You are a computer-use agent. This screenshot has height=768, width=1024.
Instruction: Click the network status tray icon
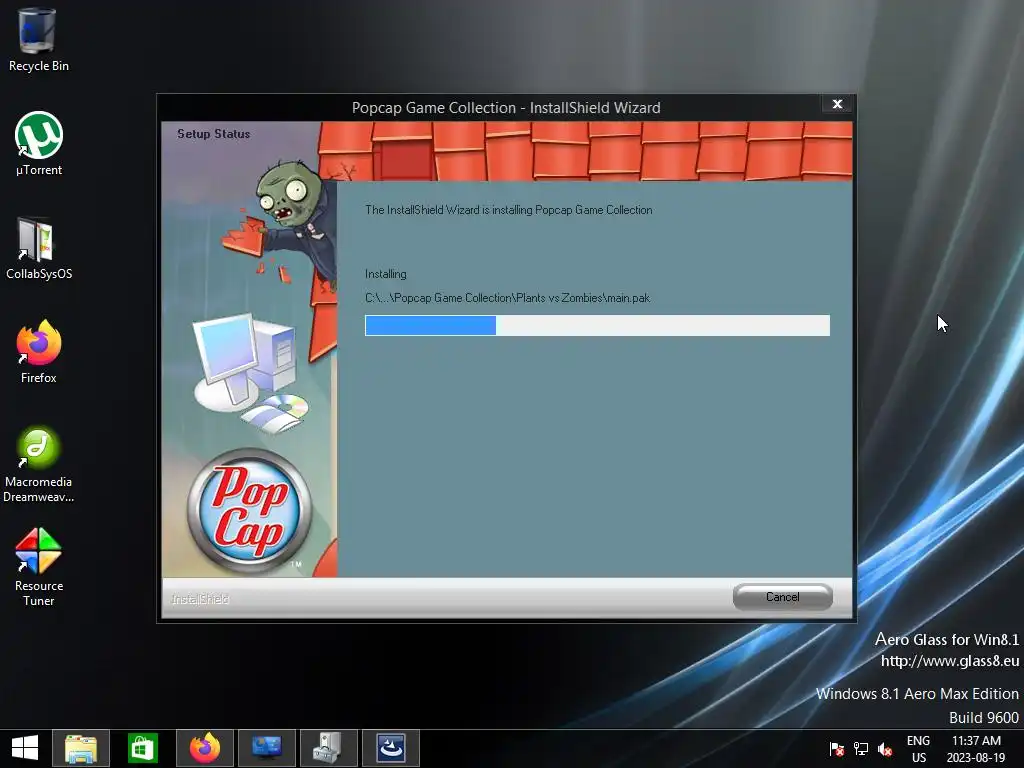click(861, 749)
